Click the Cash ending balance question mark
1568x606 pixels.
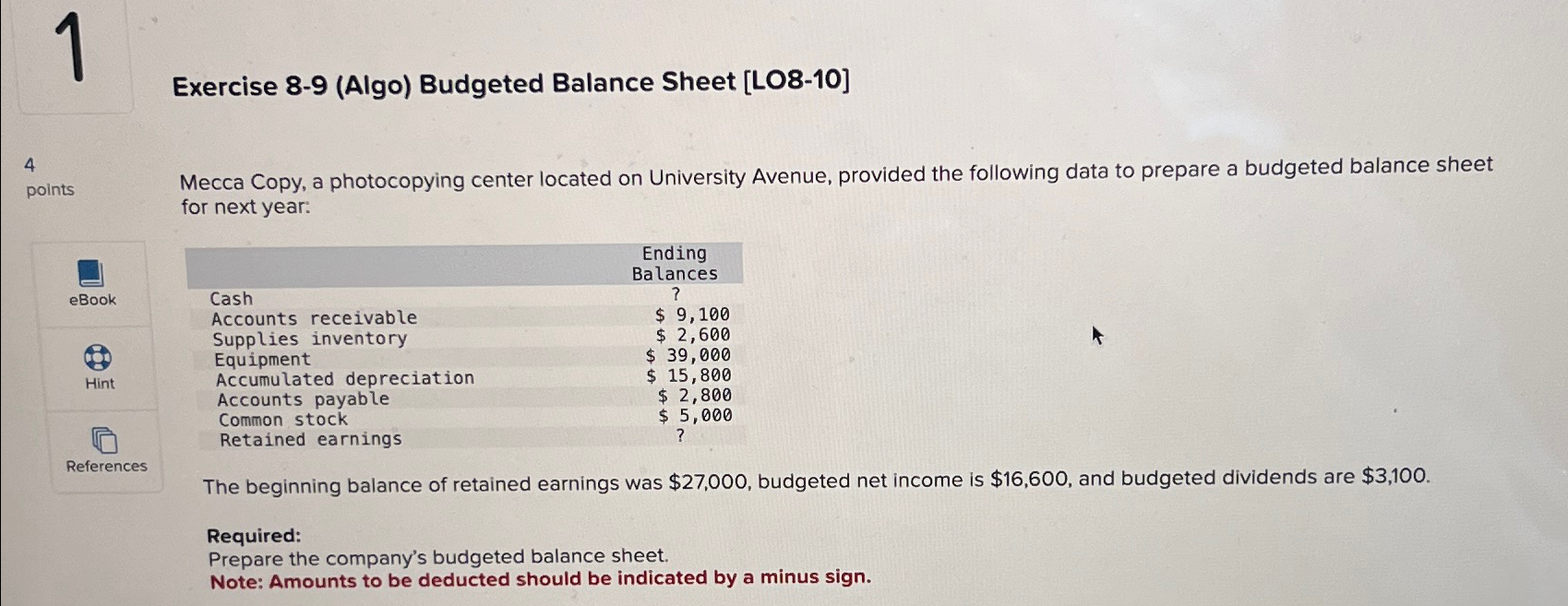tap(675, 295)
